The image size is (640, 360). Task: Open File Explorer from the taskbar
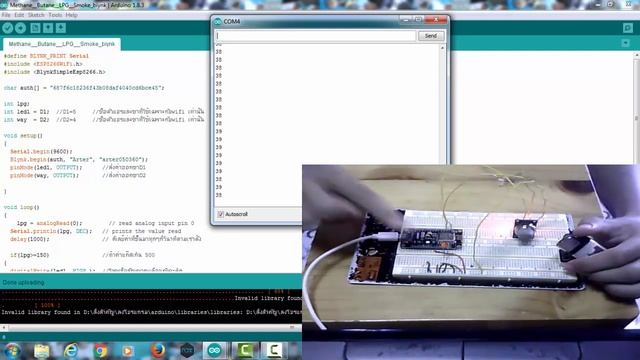click(x=42, y=350)
